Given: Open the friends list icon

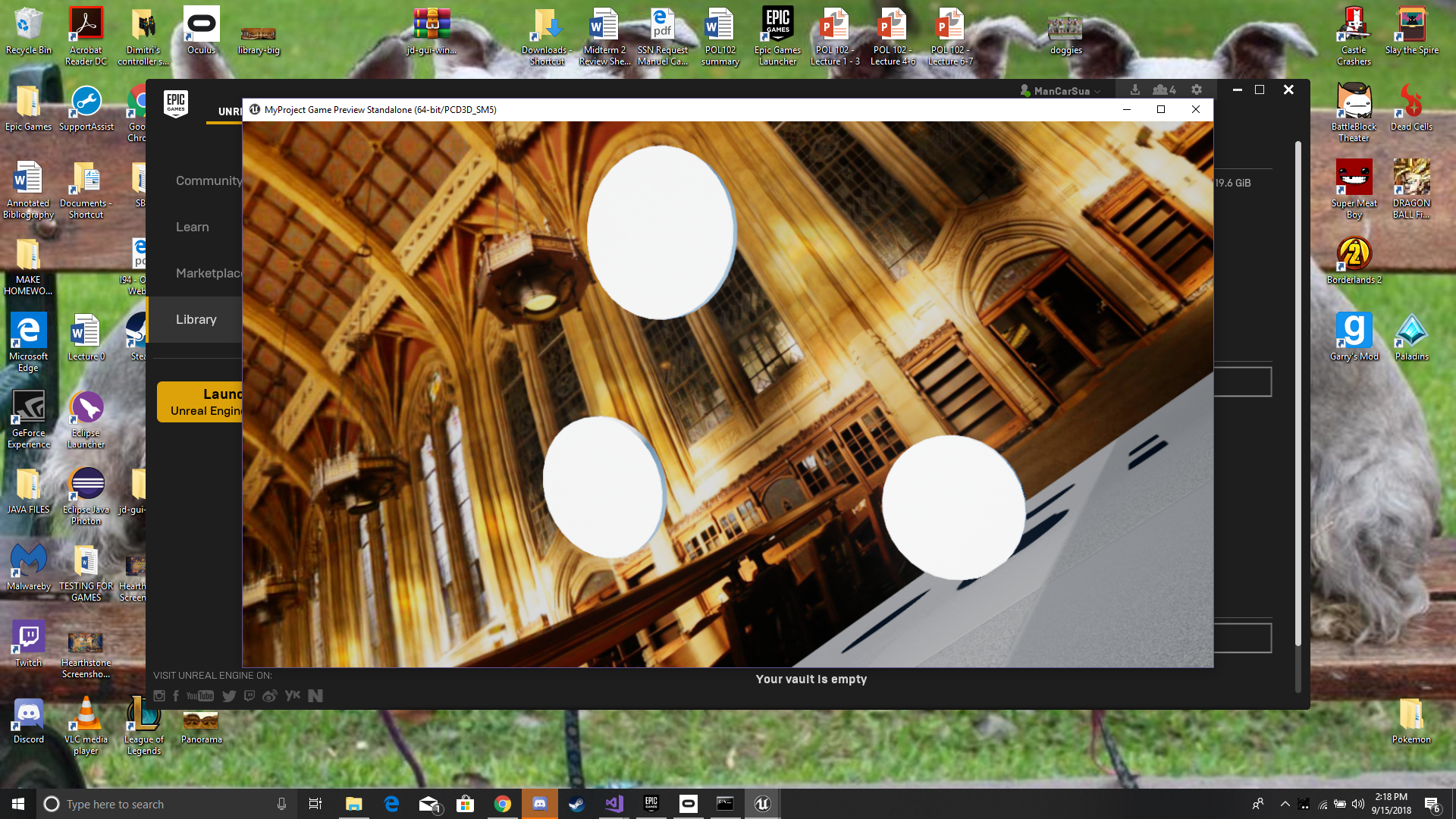Looking at the screenshot, I should [x=1163, y=89].
